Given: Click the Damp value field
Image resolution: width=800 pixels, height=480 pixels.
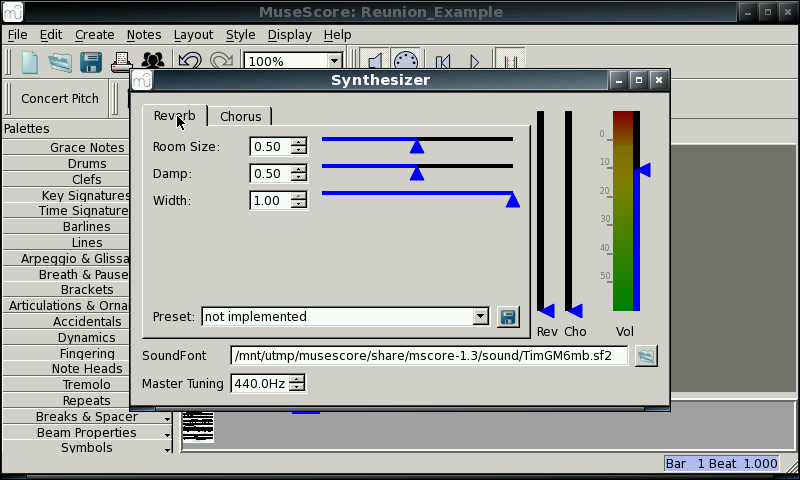Looking at the screenshot, I should click(x=270, y=173).
